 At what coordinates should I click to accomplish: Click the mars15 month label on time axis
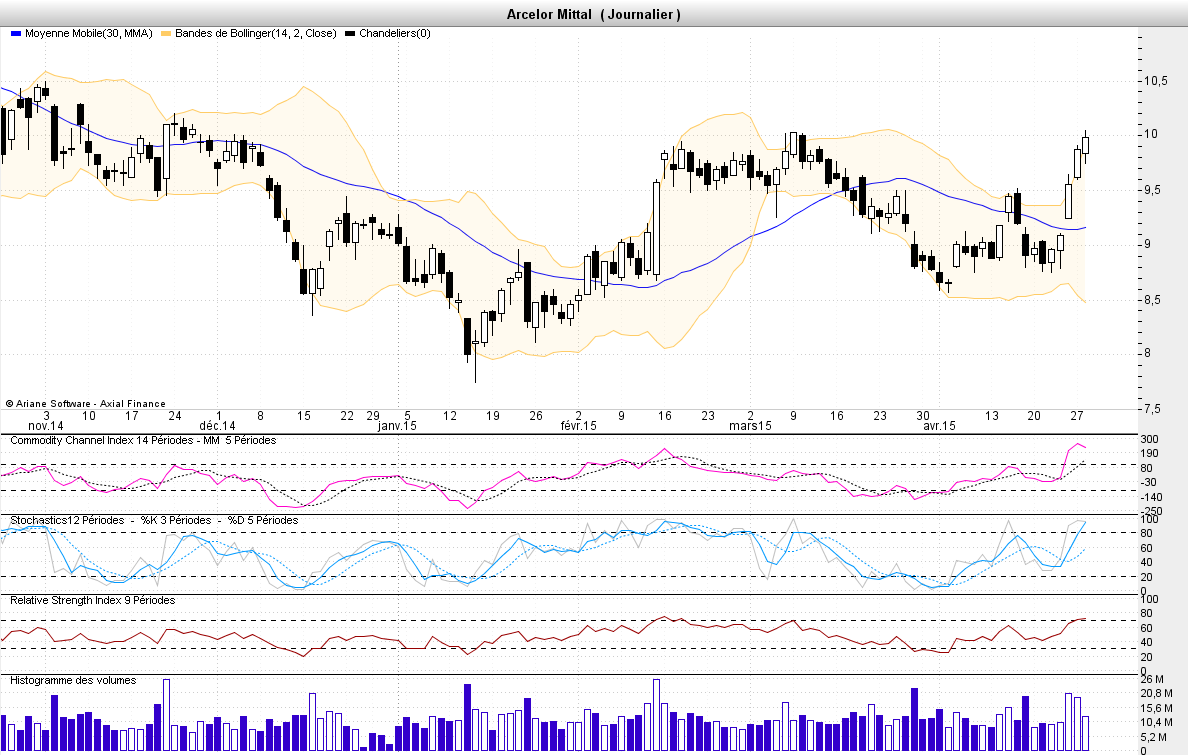pos(750,426)
